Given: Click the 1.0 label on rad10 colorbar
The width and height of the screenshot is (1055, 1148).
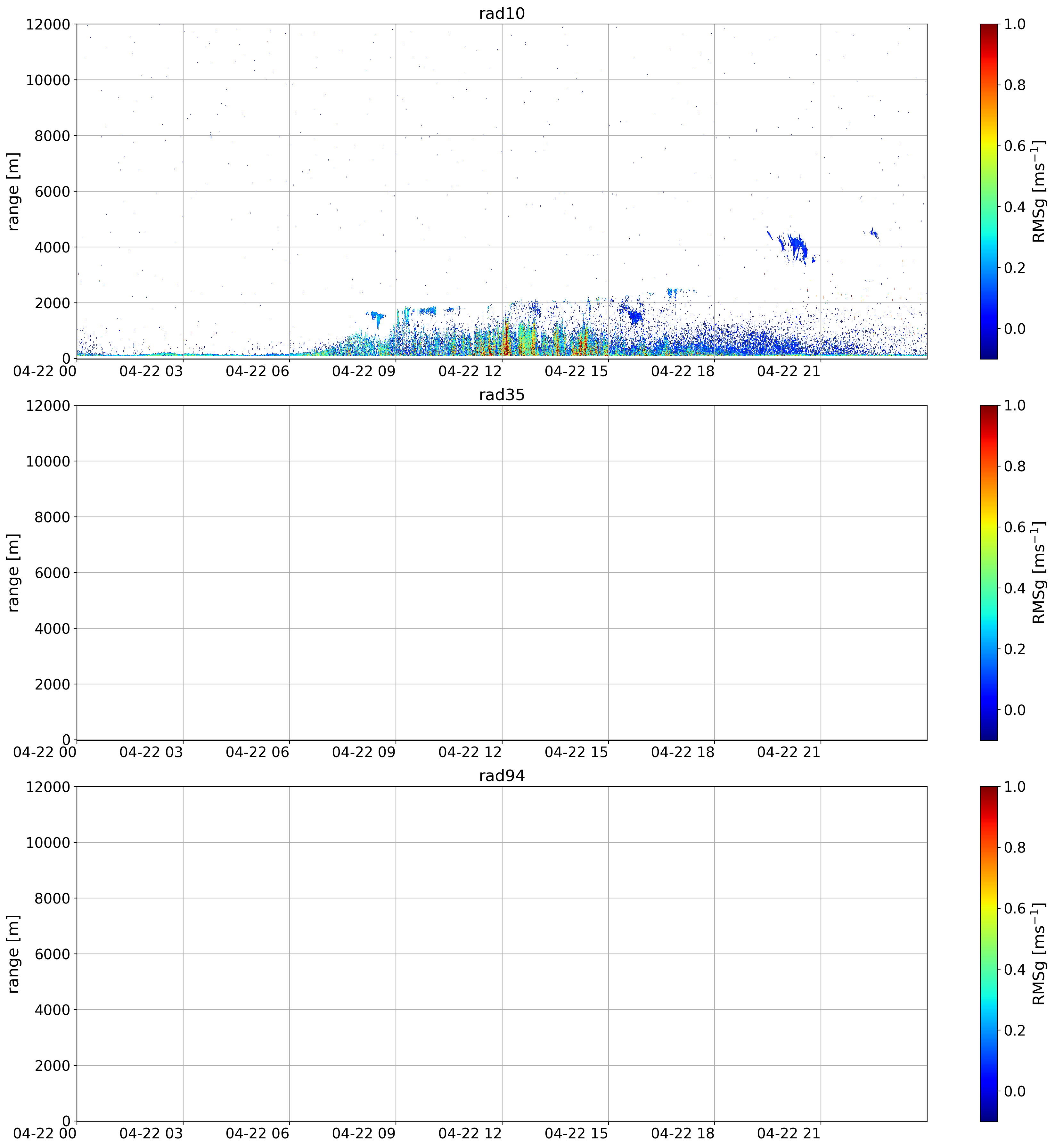Looking at the screenshot, I should tap(1015, 24).
